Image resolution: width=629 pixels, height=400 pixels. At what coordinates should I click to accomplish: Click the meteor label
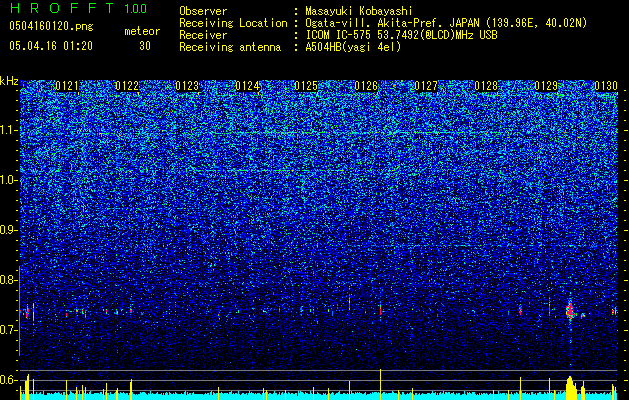[x=142, y=31]
